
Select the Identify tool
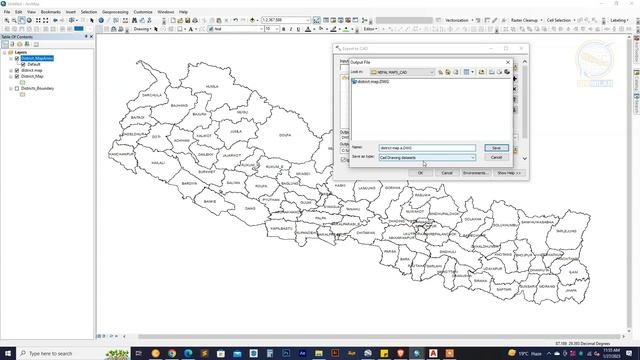coord(101,20)
